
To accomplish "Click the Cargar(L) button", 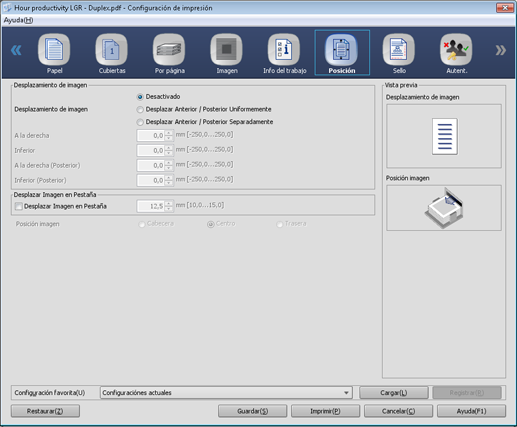I will [x=394, y=393].
